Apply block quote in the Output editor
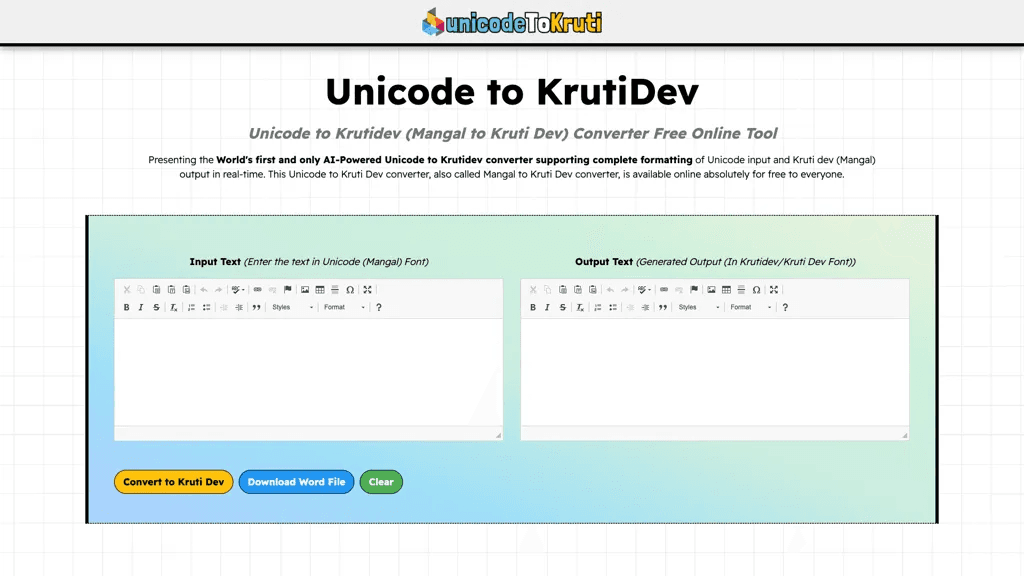 pos(663,307)
